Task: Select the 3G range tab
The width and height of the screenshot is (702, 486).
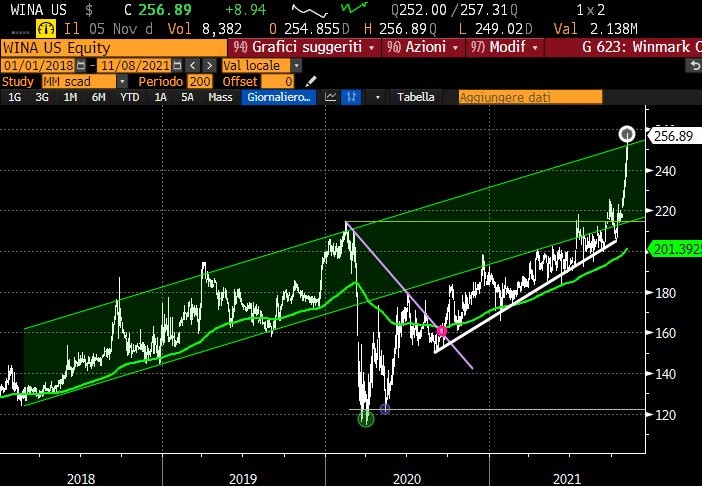Action: tap(42, 97)
